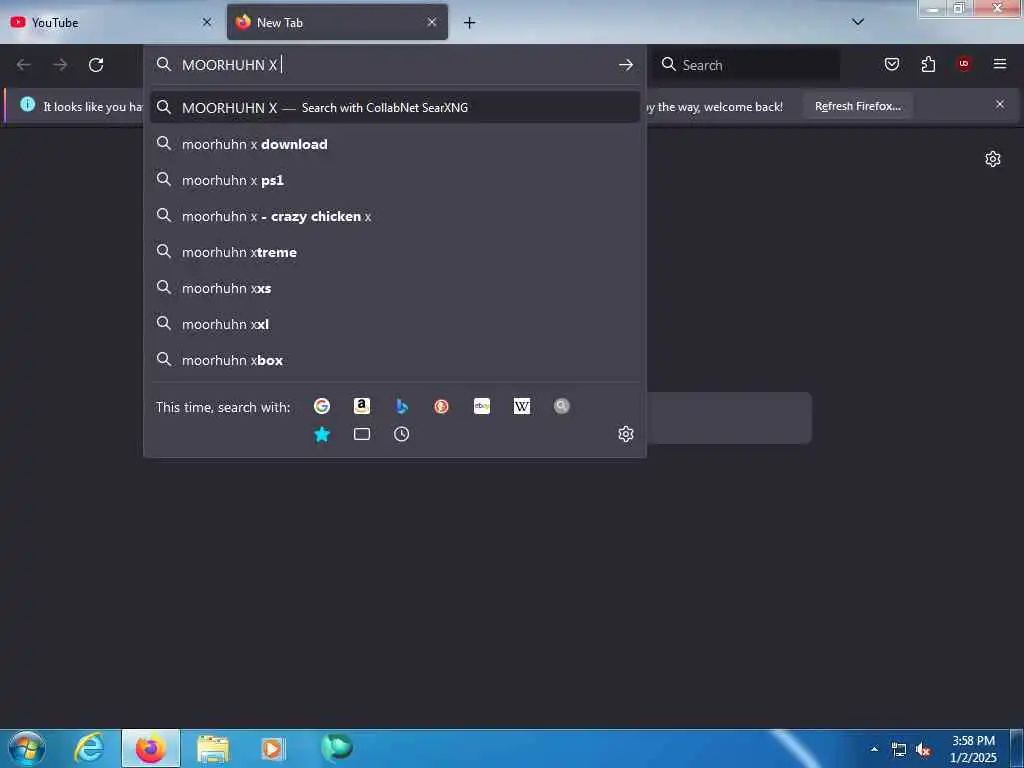Show hidden system tray icons
Viewport: 1024px width, 768px height.
tap(874, 749)
